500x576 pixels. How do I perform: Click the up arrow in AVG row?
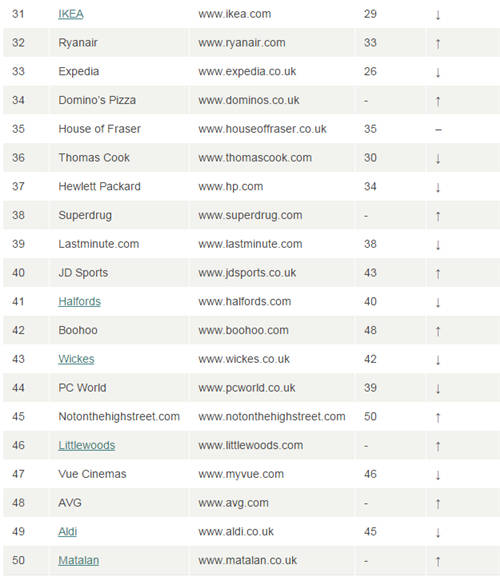(438, 504)
